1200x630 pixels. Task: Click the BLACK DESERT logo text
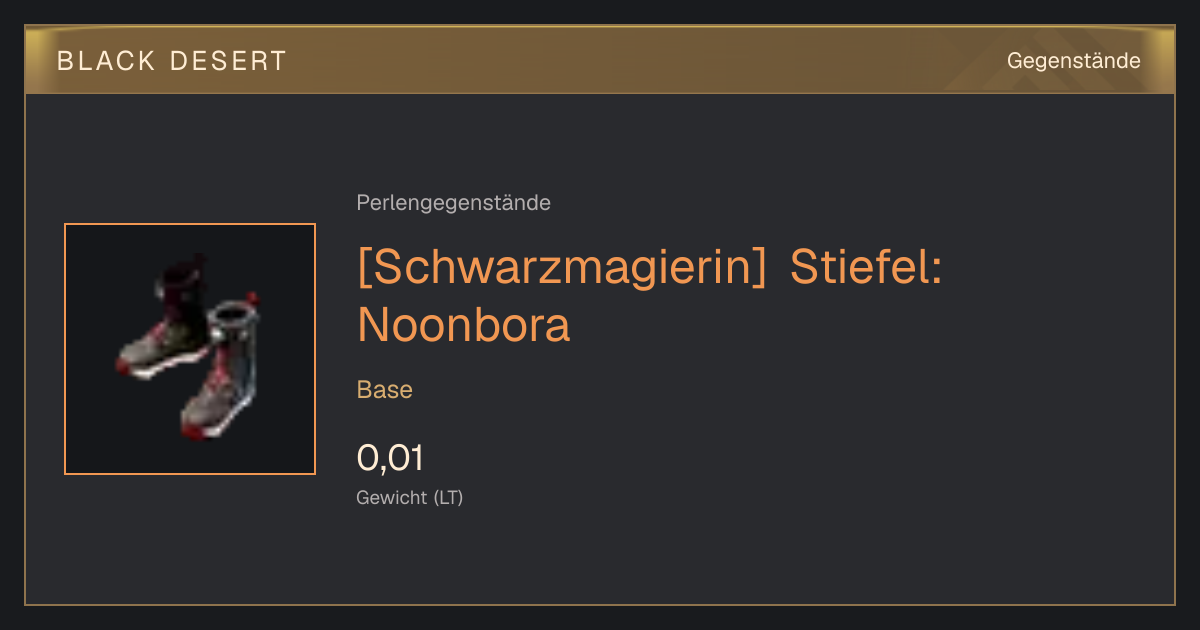(172, 61)
